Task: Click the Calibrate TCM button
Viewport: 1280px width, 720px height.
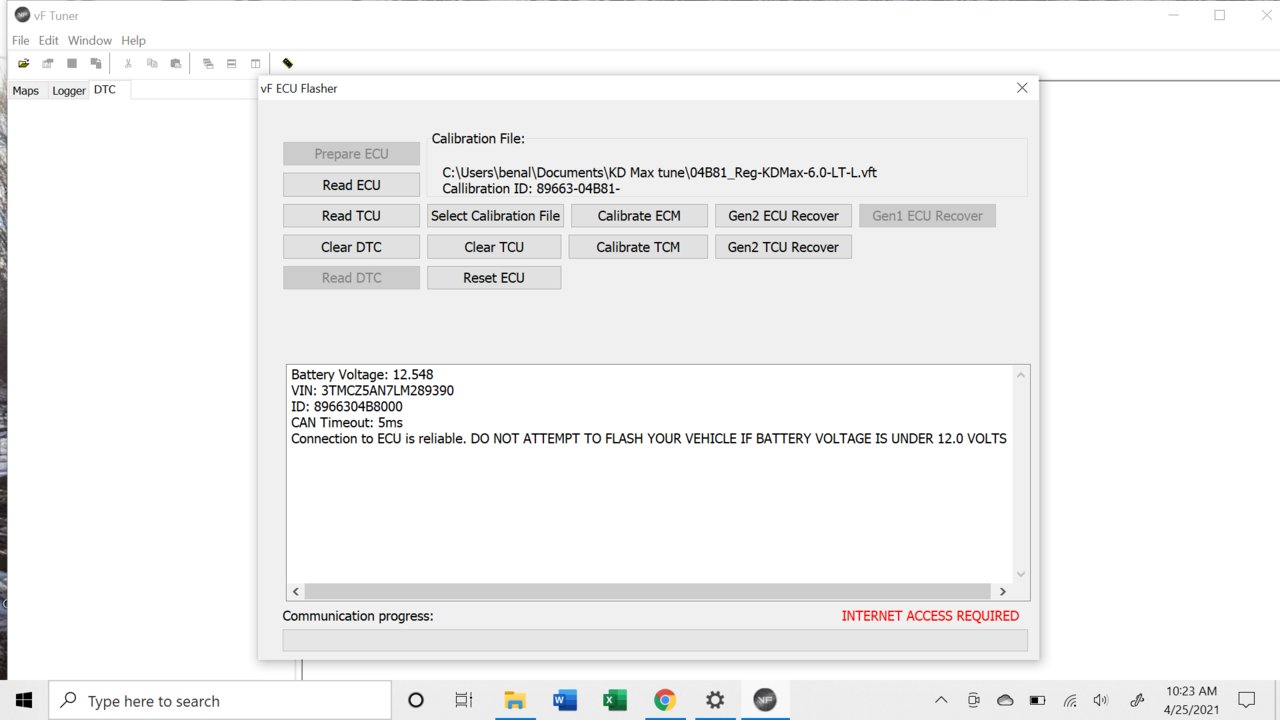Action: (x=638, y=247)
